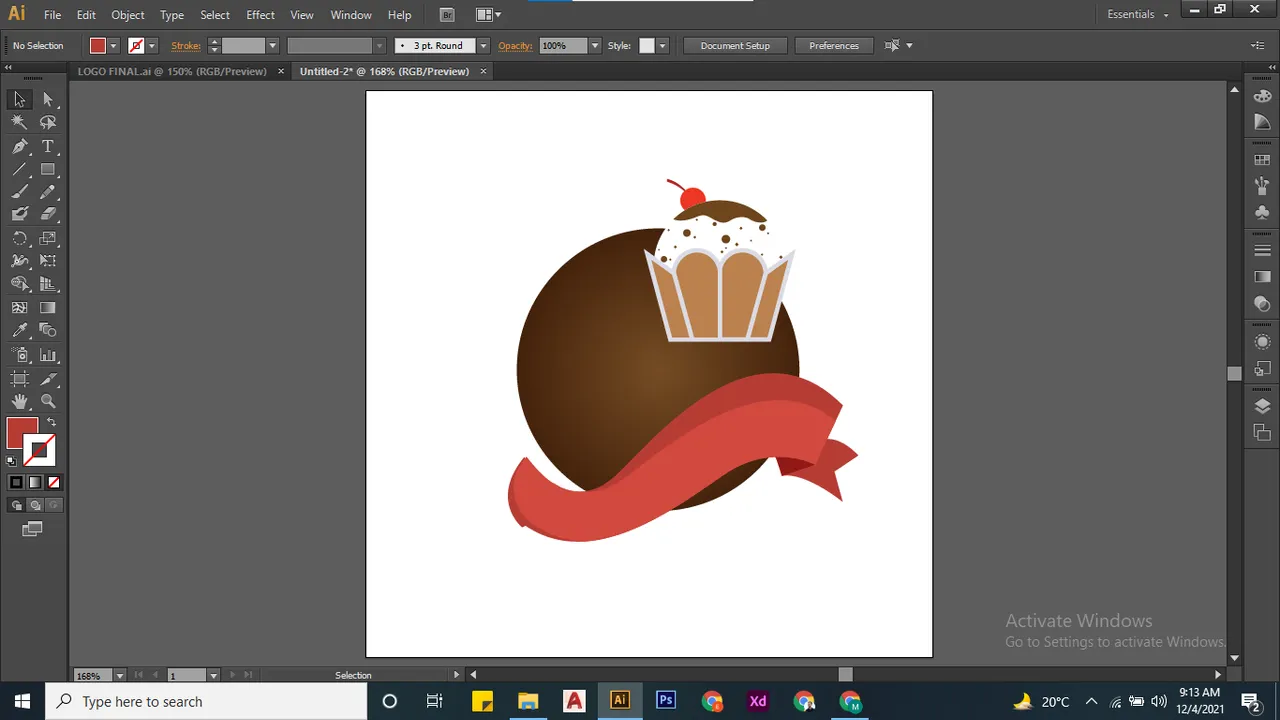The image size is (1280, 720).
Task: Open the graphic Style dropdown
Action: point(662,46)
